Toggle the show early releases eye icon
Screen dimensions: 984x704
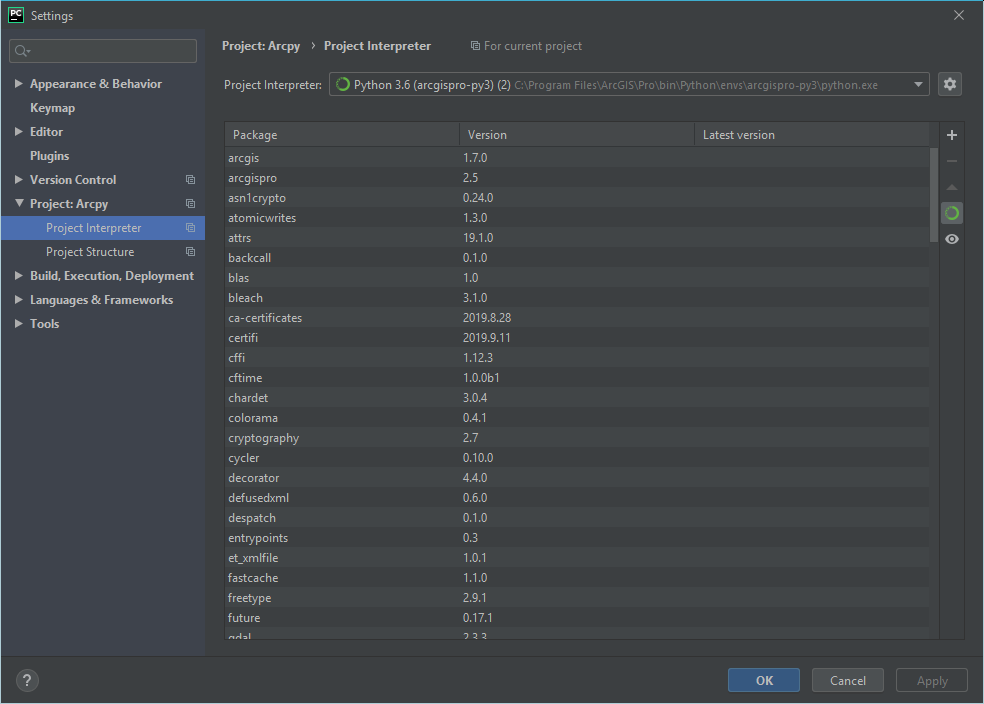951,239
